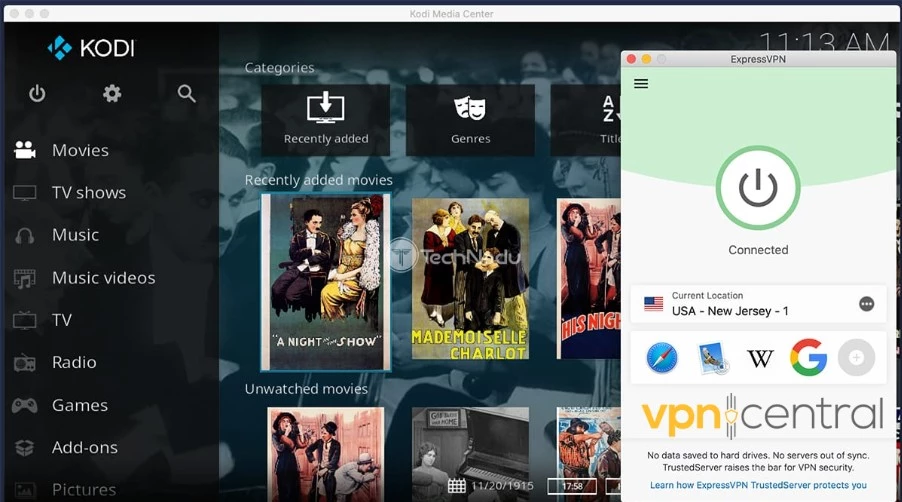Viewport: 902px width, 502px height.
Task: Open Music section in sidebar
Action: click(75, 235)
